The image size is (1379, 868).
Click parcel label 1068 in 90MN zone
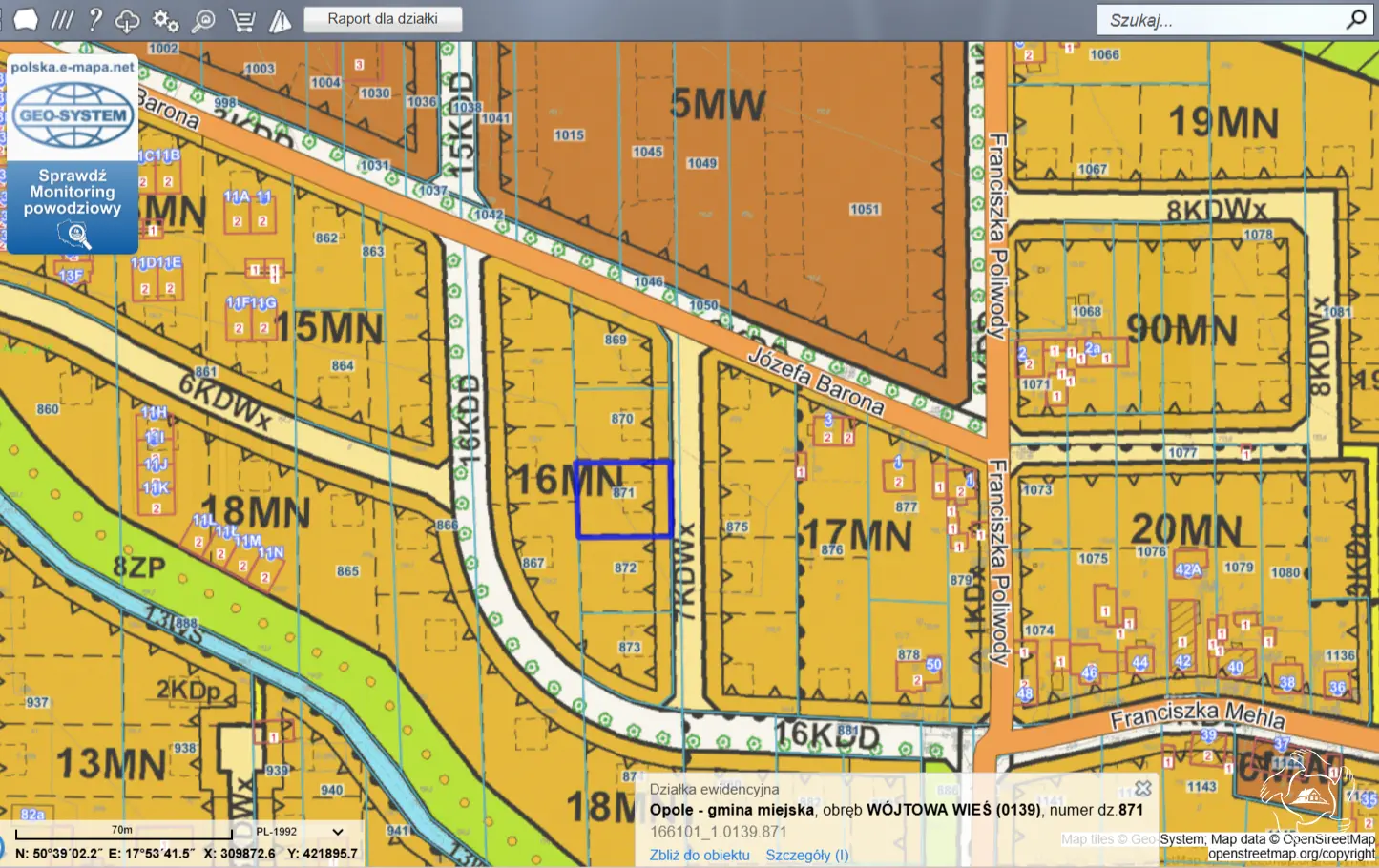(1086, 311)
